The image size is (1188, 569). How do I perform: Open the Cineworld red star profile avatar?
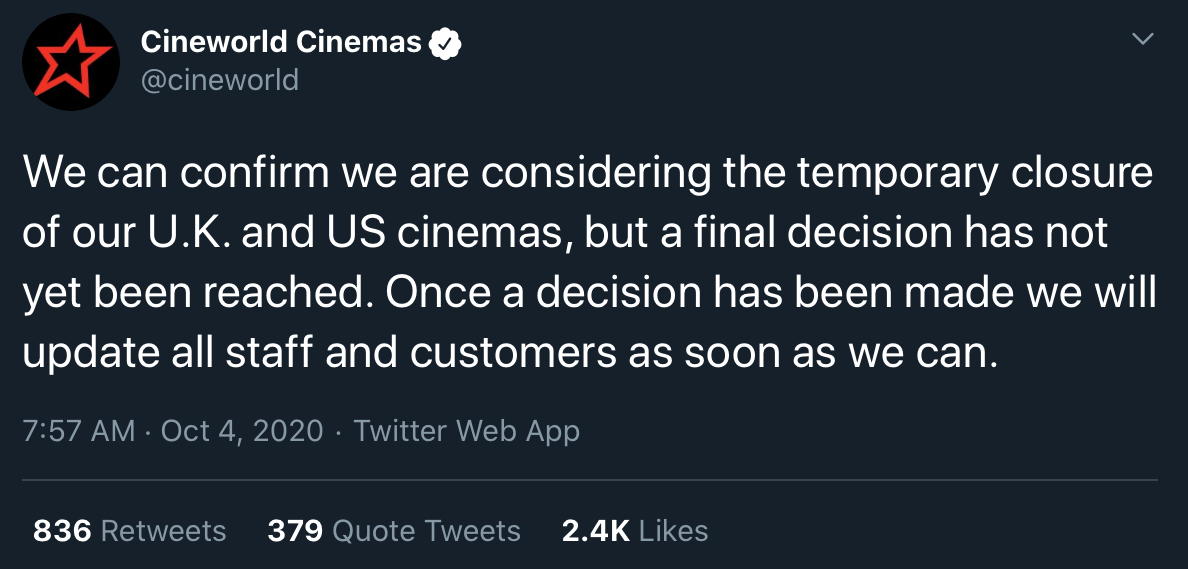[x=70, y=62]
